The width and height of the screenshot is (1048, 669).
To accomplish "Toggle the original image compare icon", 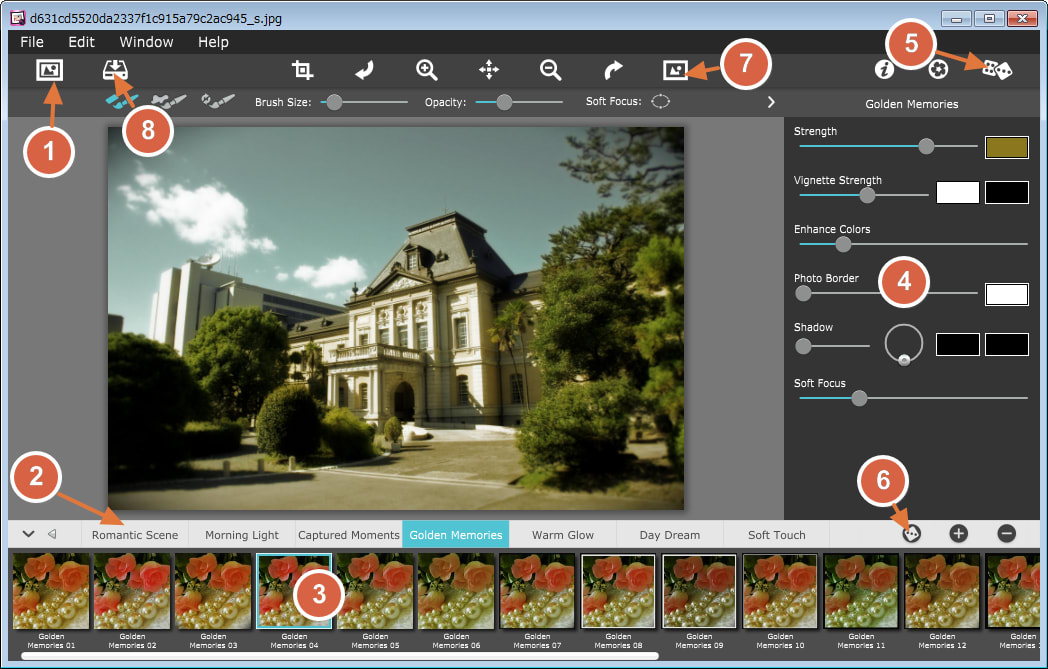I will pos(676,70).
